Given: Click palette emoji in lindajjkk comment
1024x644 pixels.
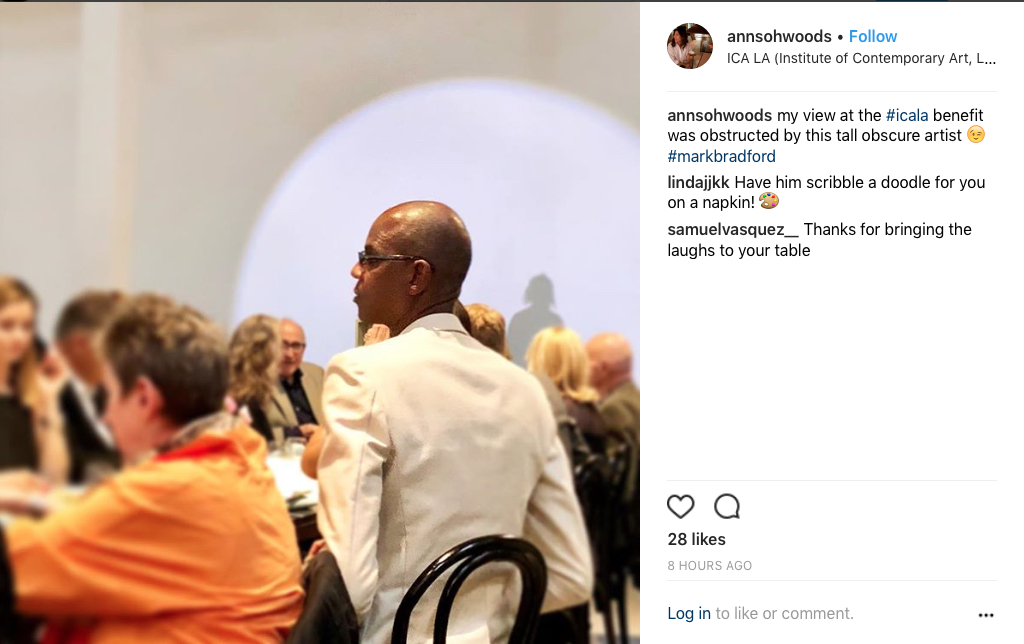Looking at the screenshot, I should coord(769,201).
